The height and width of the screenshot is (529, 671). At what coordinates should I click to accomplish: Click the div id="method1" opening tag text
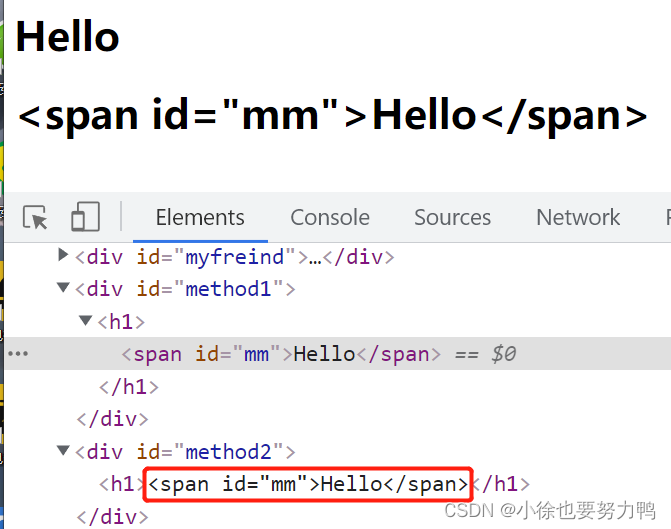(185, 289)
